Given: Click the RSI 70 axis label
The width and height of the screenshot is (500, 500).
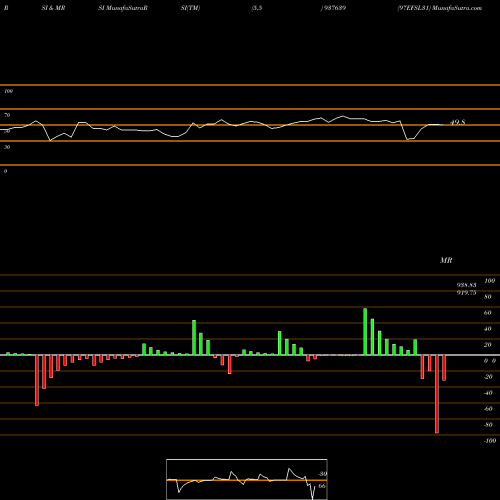Looking at the screenshot, I should (x=7, y=115).
